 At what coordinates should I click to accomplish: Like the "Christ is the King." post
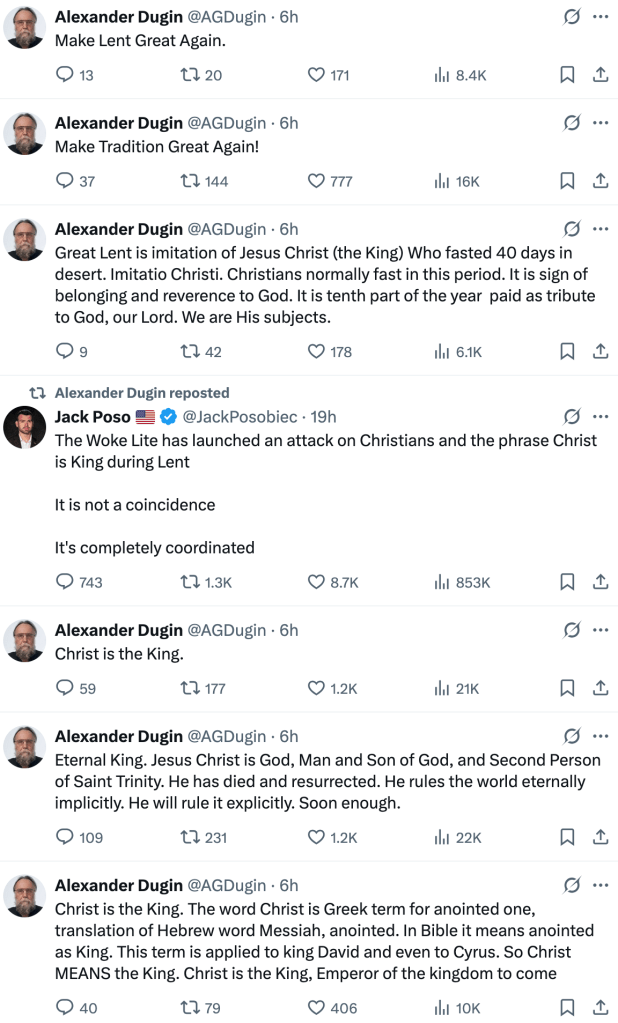pos(317,688)
